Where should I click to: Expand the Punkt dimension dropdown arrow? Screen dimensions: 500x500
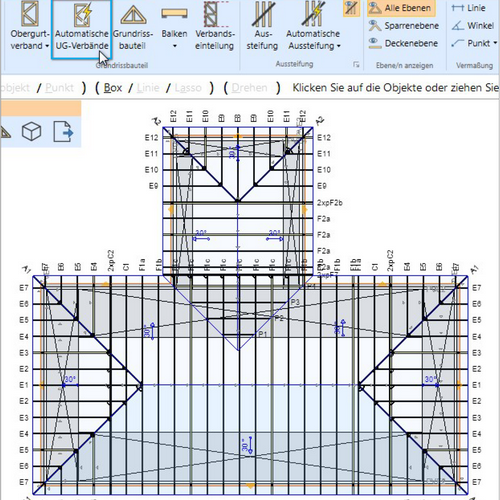(495, 43)
